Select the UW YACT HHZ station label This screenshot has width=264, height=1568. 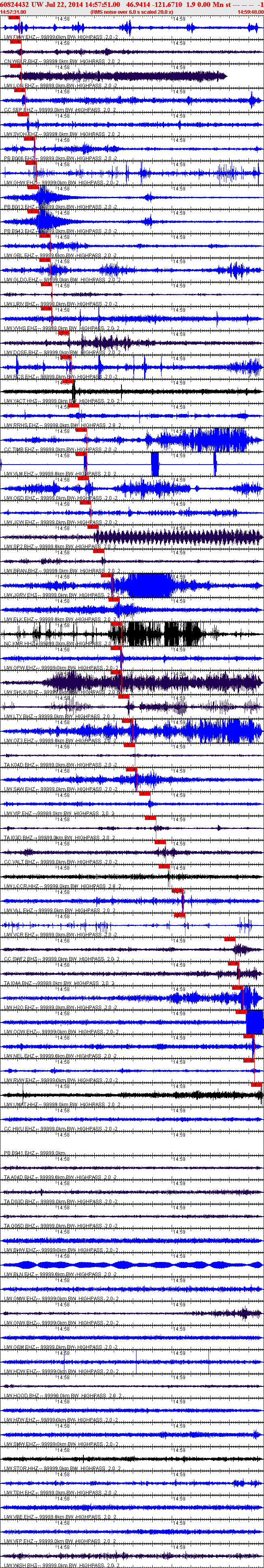pos(62,401)
